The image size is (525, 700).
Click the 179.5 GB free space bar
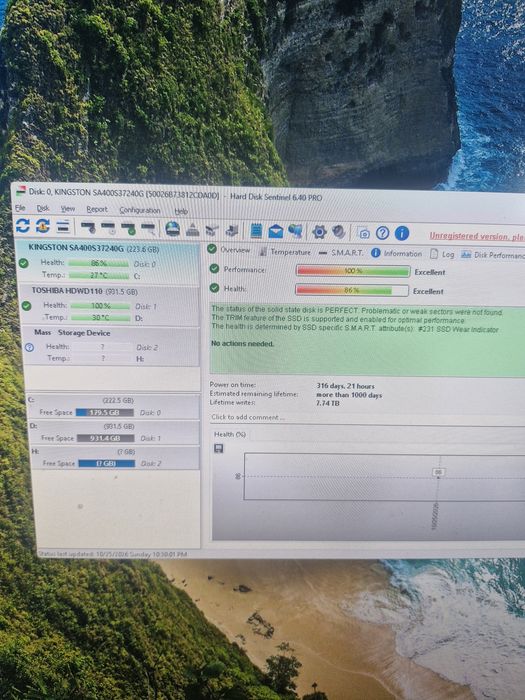coord(104,412)
